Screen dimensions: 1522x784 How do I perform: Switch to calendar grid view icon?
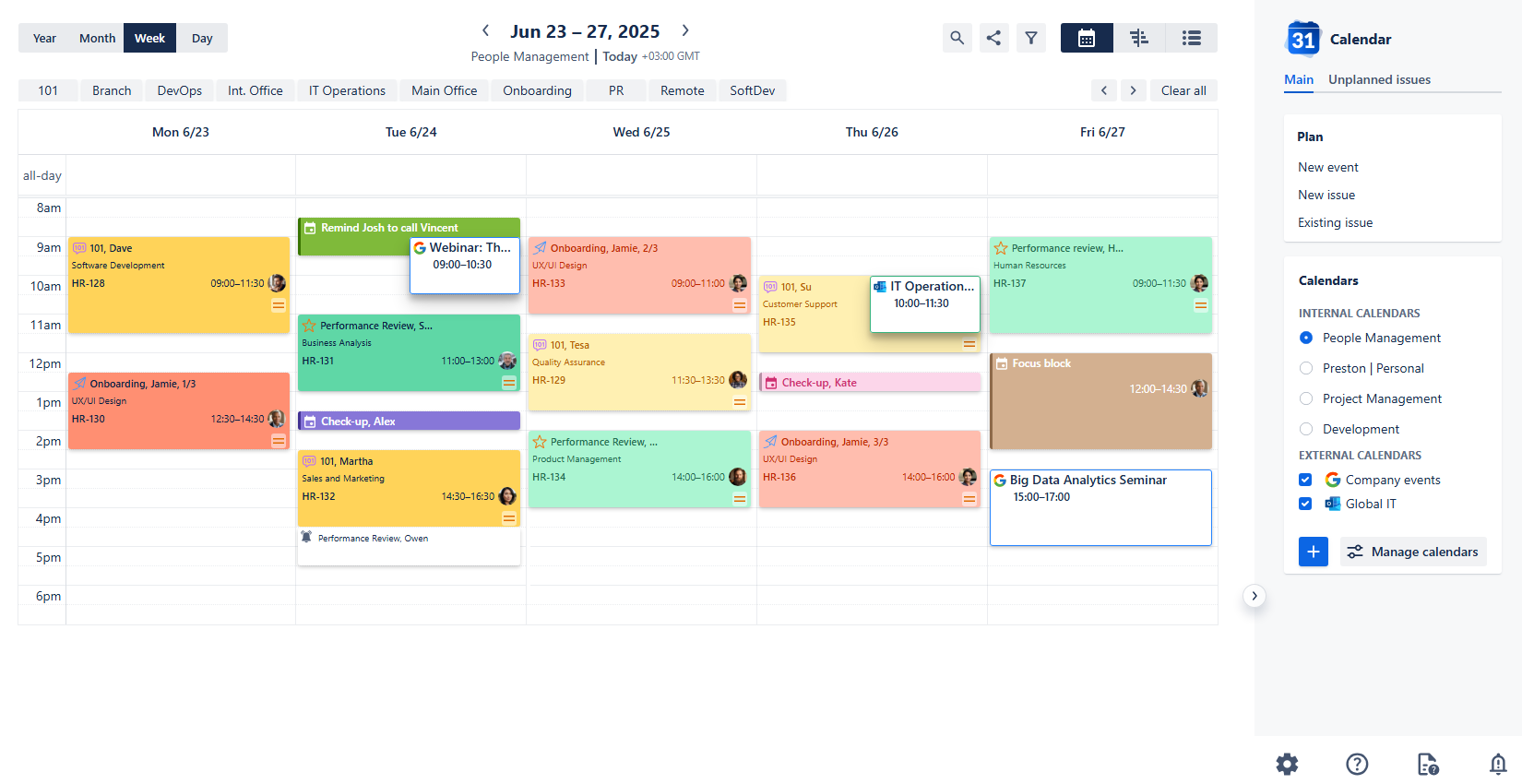click(1087, 38)
